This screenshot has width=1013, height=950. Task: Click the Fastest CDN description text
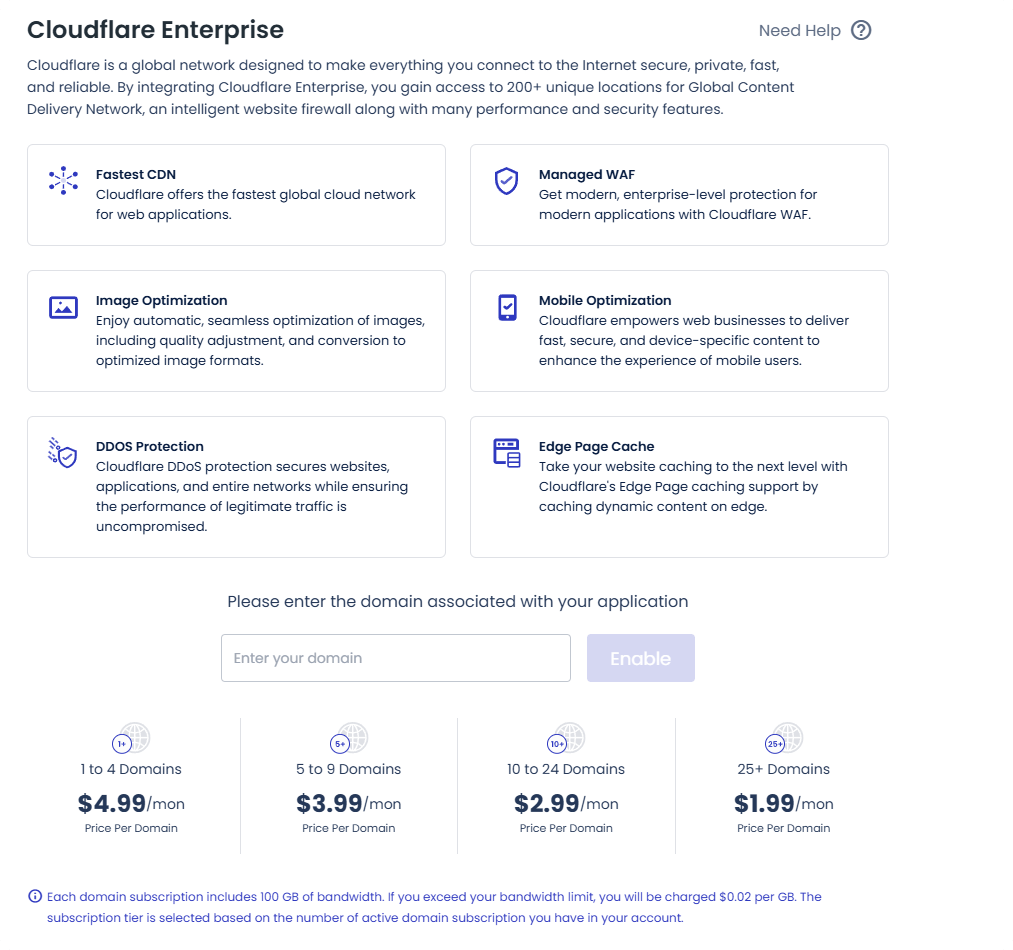pyautogui.click(x=256, y=204)
